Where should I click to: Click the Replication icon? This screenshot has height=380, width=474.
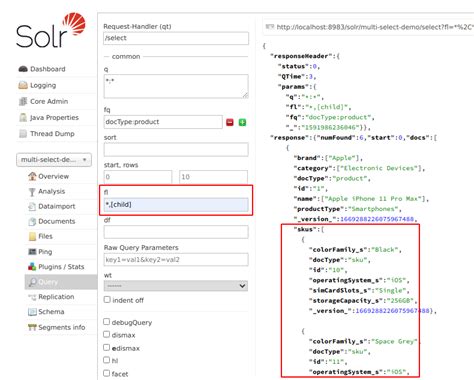pyautogui.click(x=32, y=297)
